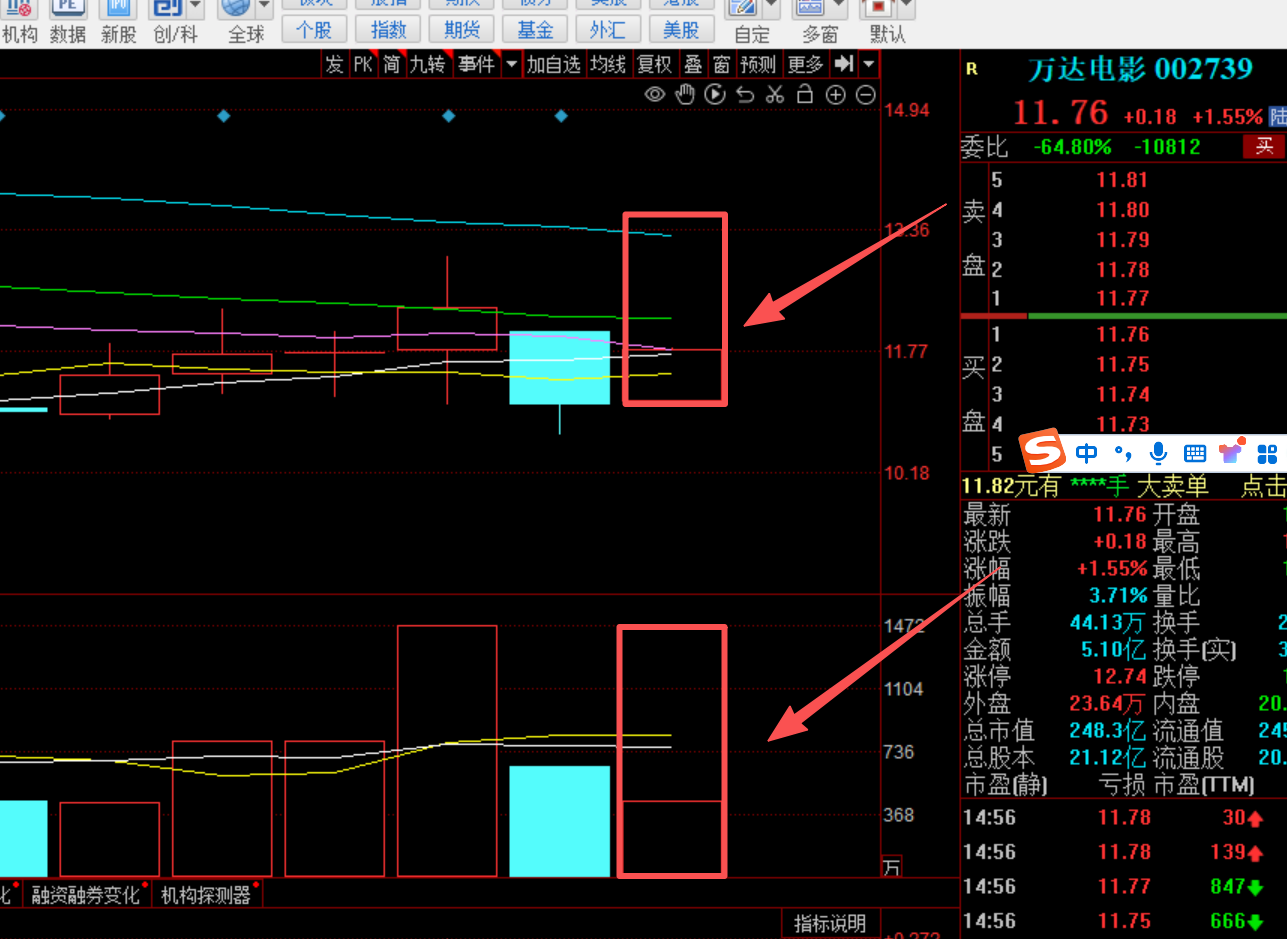Click the 大卖单 ticker text
The height and width of the screenshot is (939, 1287).
[x=1172, y=486]
